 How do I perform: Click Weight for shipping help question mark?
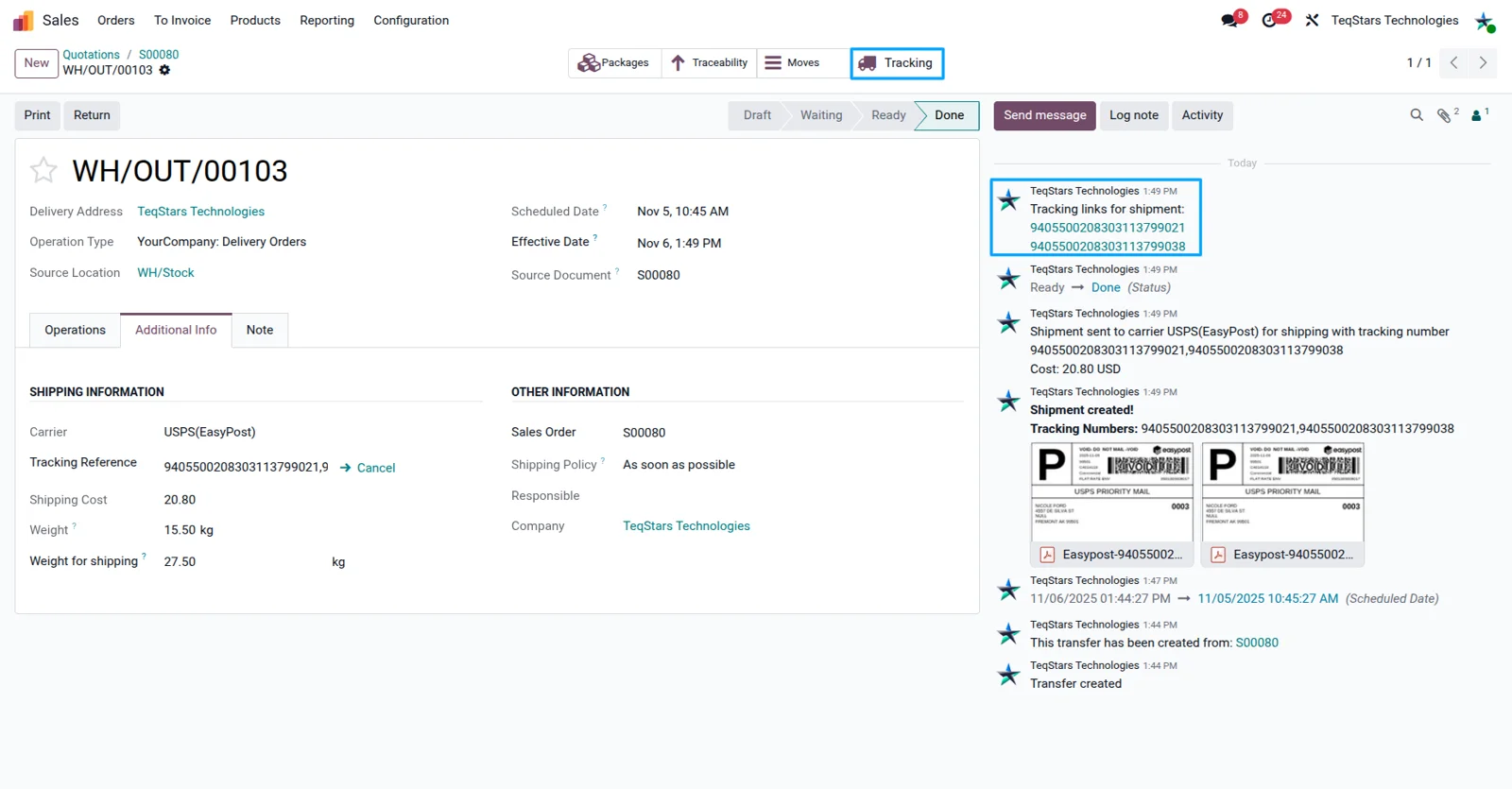[144, 557]
